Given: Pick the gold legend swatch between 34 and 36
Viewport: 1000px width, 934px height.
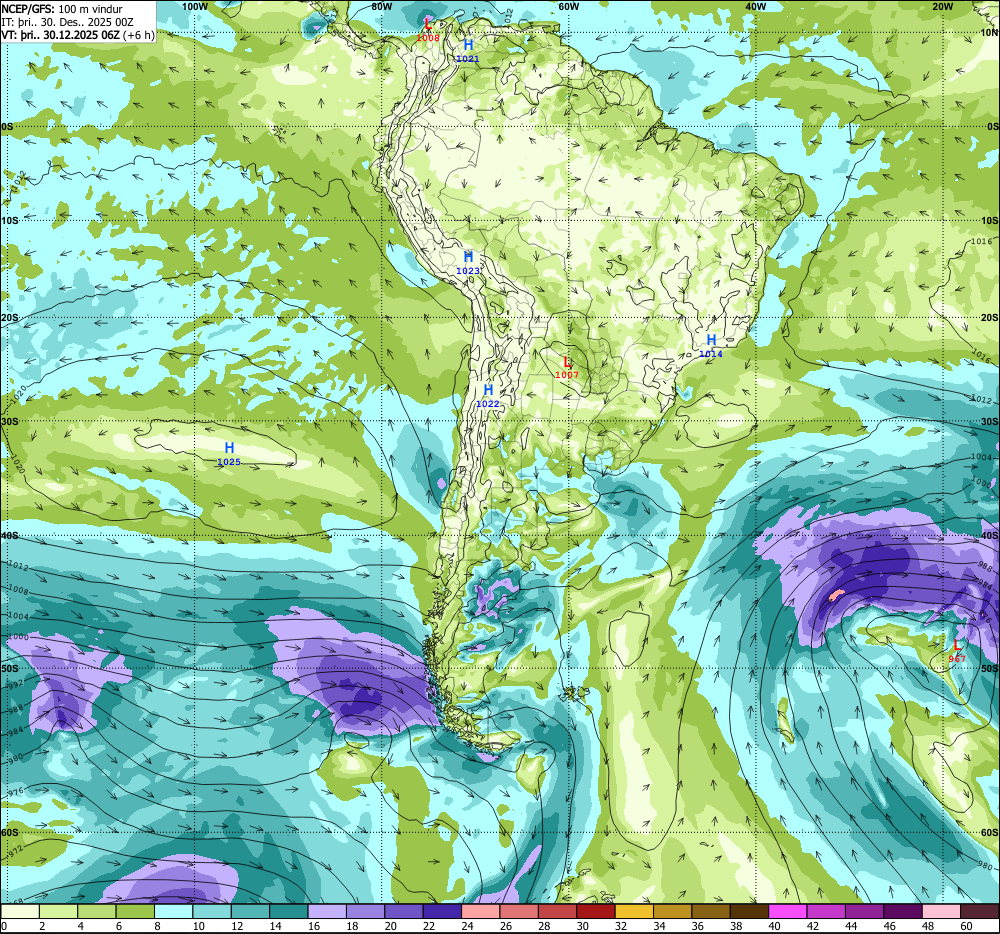Looking at the screenshot, I should tap(673, 911).
